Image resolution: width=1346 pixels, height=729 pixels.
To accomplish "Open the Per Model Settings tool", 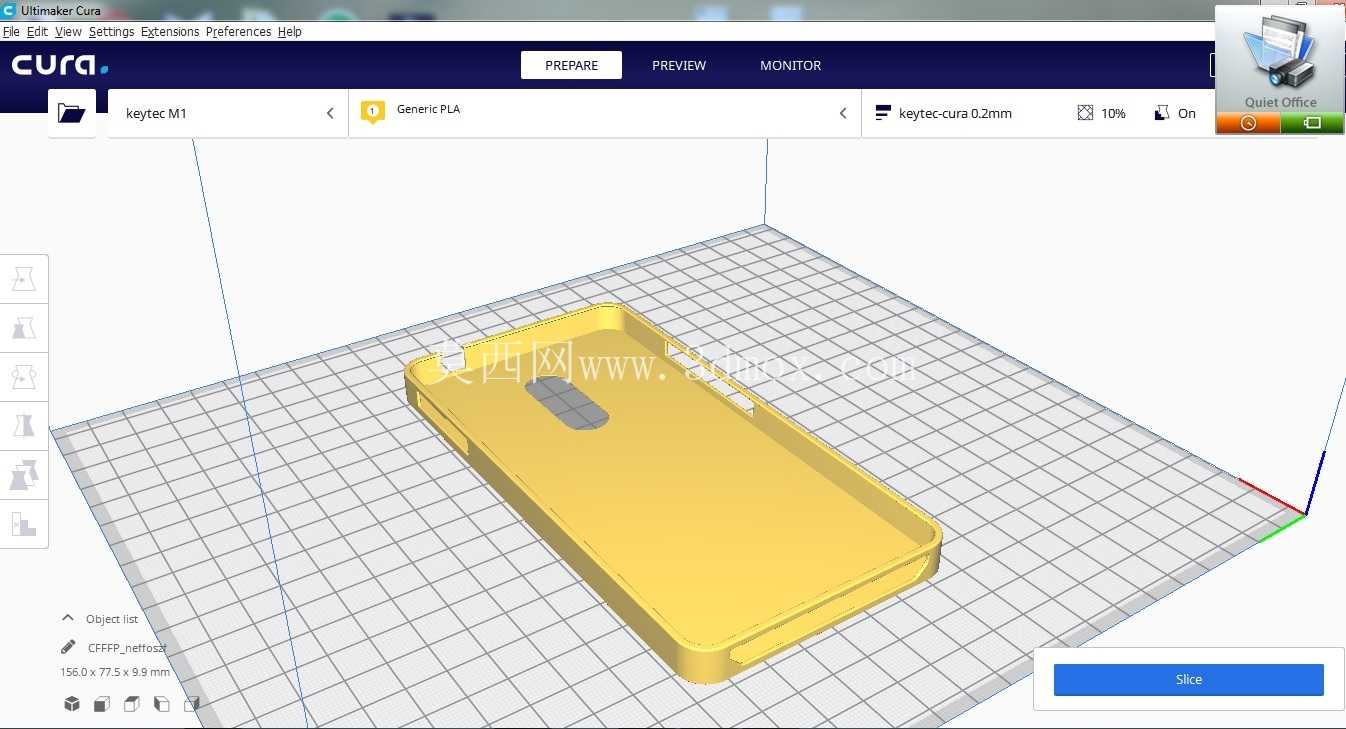I will tap(24, 475).
